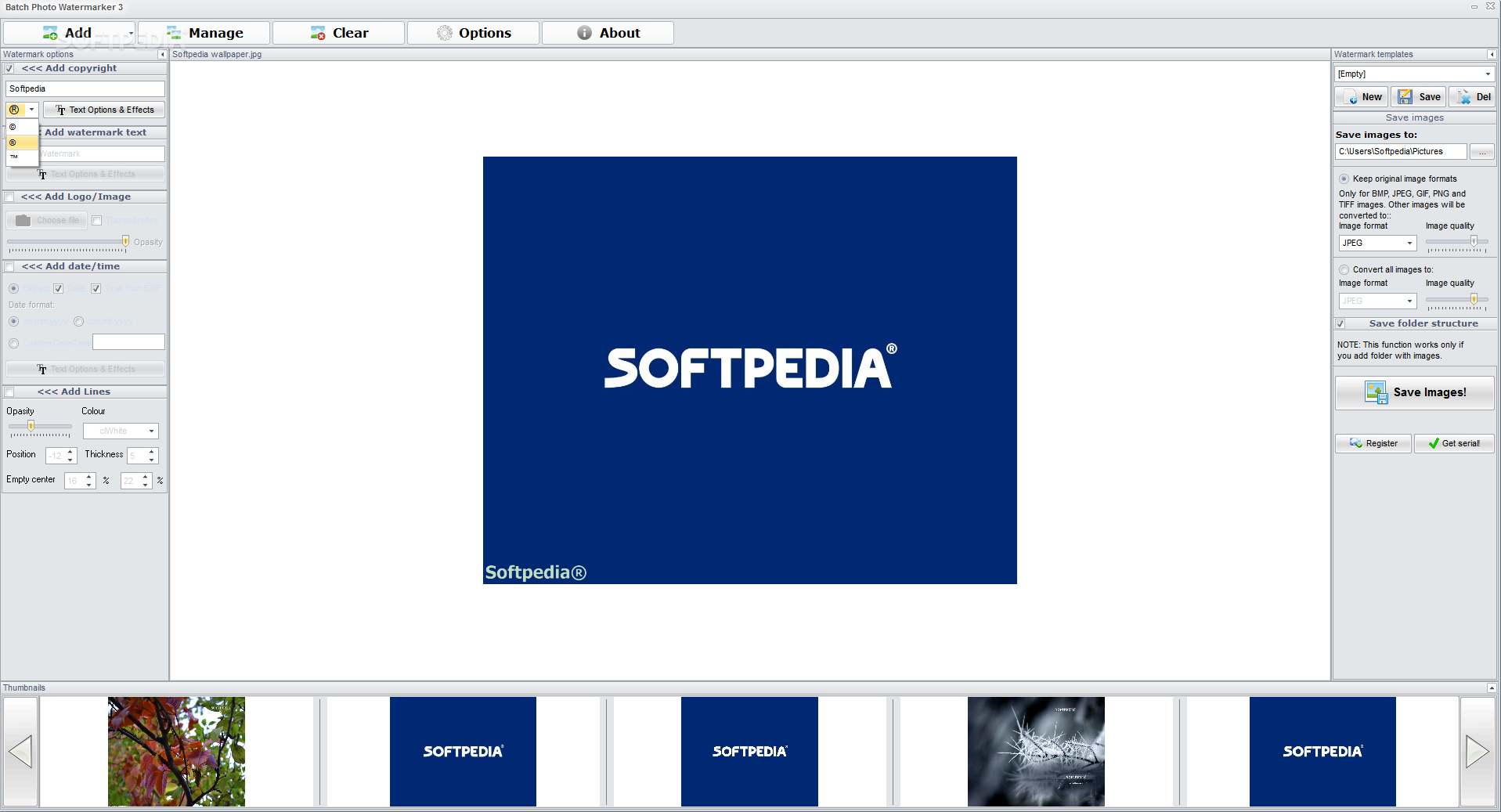
Task: Collapse the Thumbnails panel
Action: [1492, 688]
